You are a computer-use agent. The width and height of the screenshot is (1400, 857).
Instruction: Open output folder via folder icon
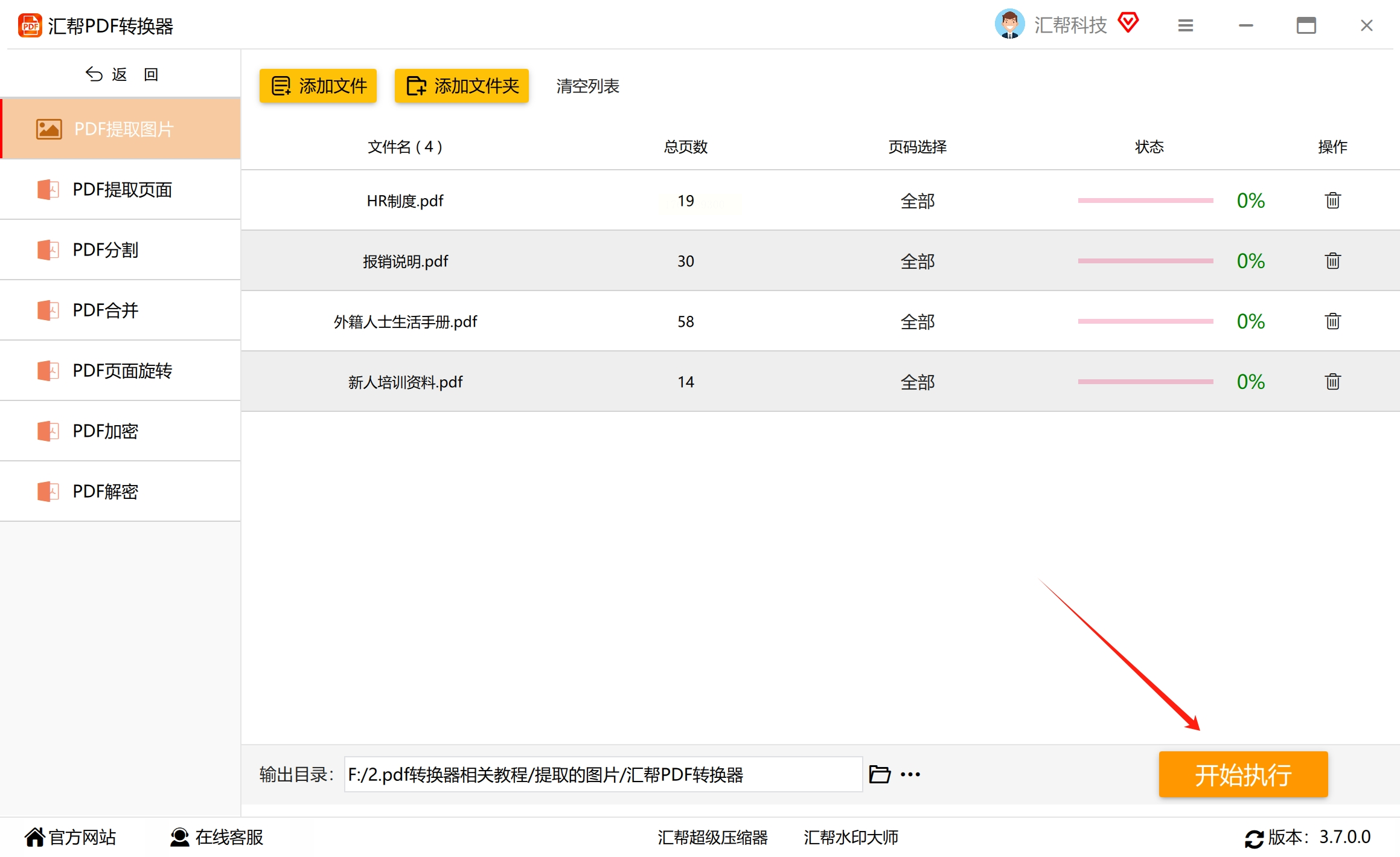point(879,774)
